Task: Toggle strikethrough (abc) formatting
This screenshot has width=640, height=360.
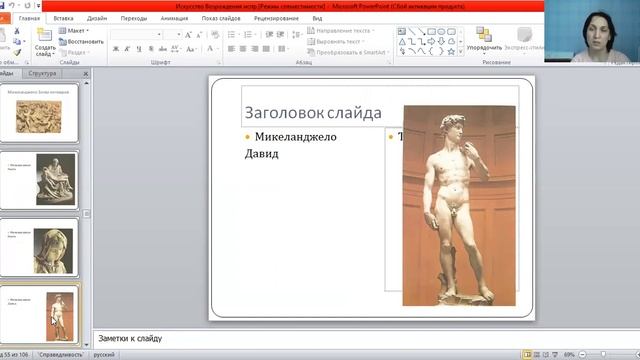Action: pos(163,49)
